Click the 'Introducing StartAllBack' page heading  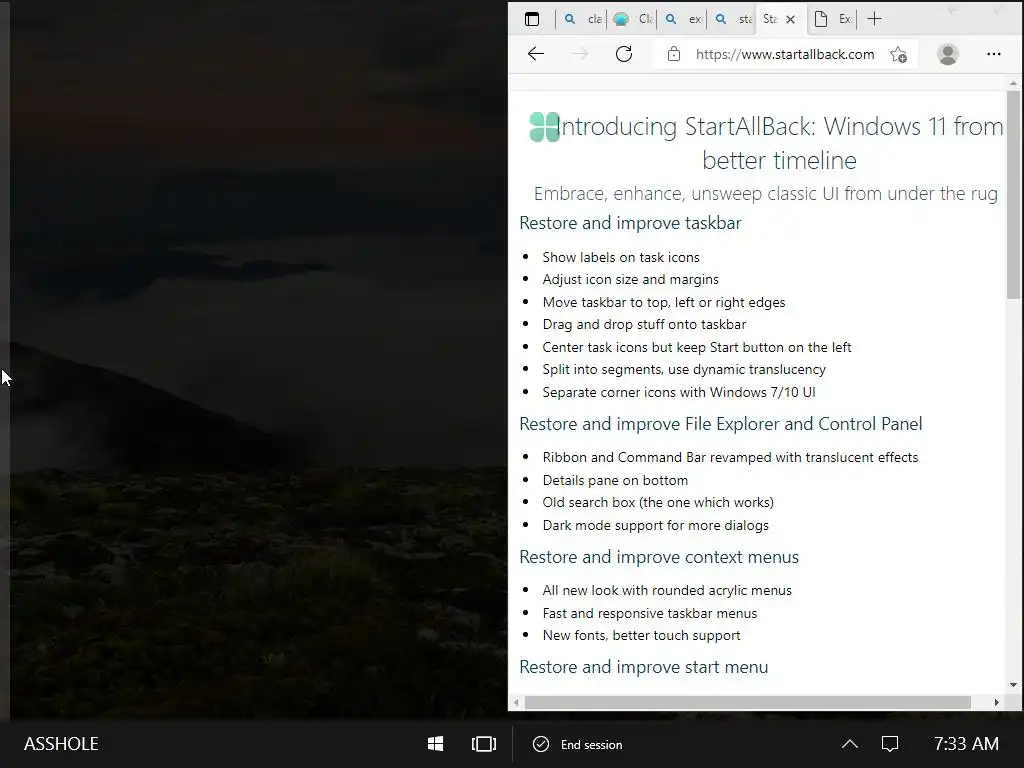pos(779,143)
